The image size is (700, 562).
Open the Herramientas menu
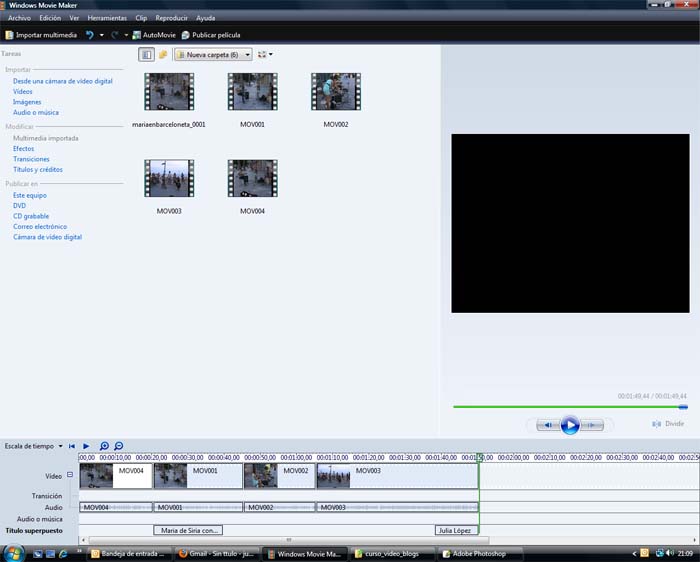[x=107, y=18]
